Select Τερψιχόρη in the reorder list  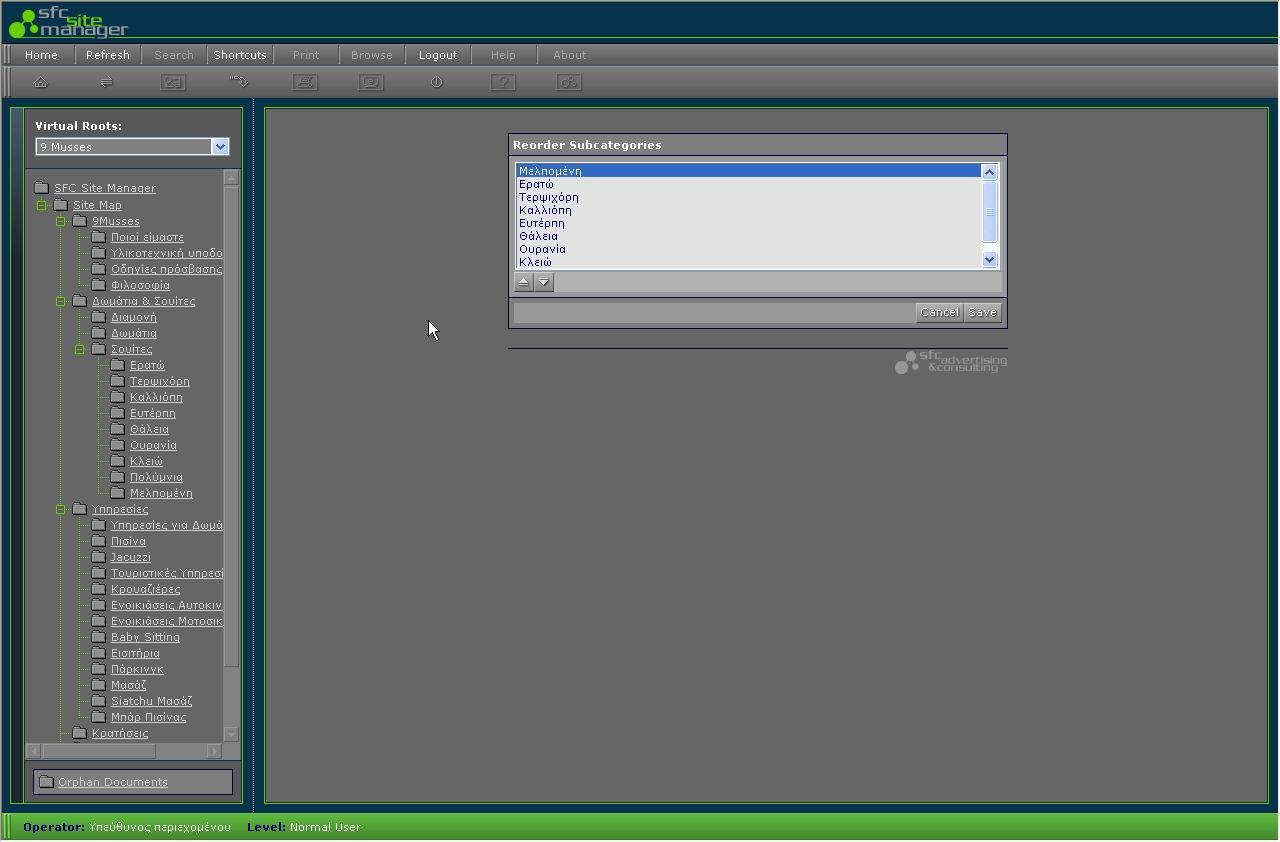[x=549, y=197]
